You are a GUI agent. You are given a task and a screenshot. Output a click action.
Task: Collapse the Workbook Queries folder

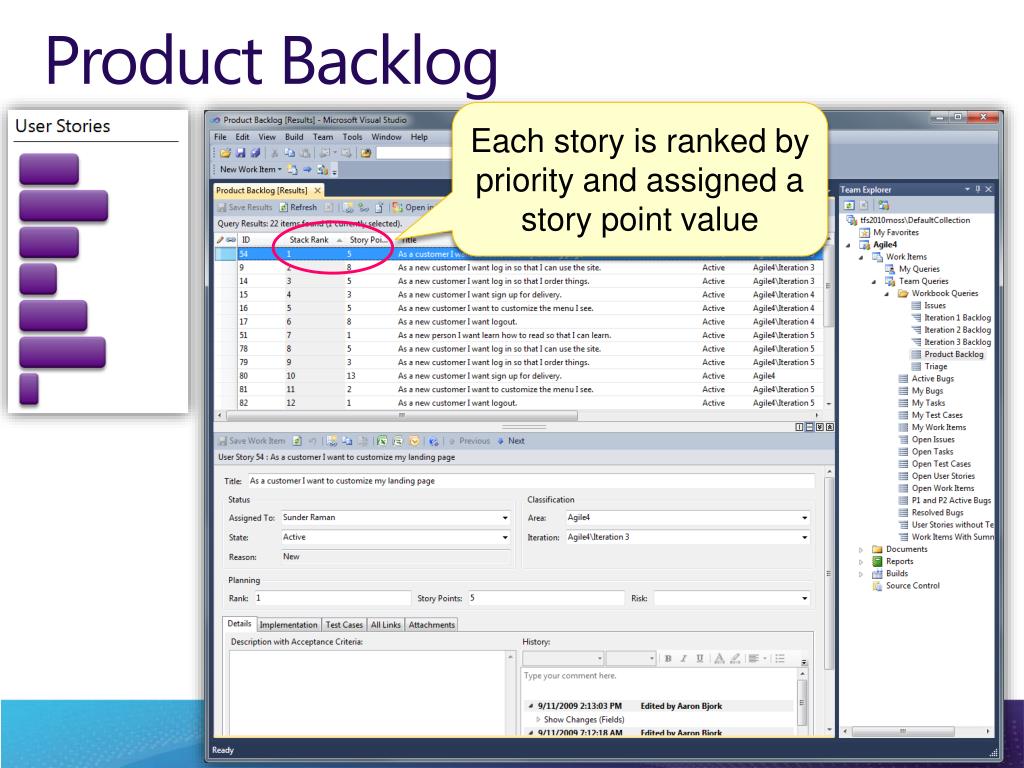pyautogui.click(x=887, y=294)
